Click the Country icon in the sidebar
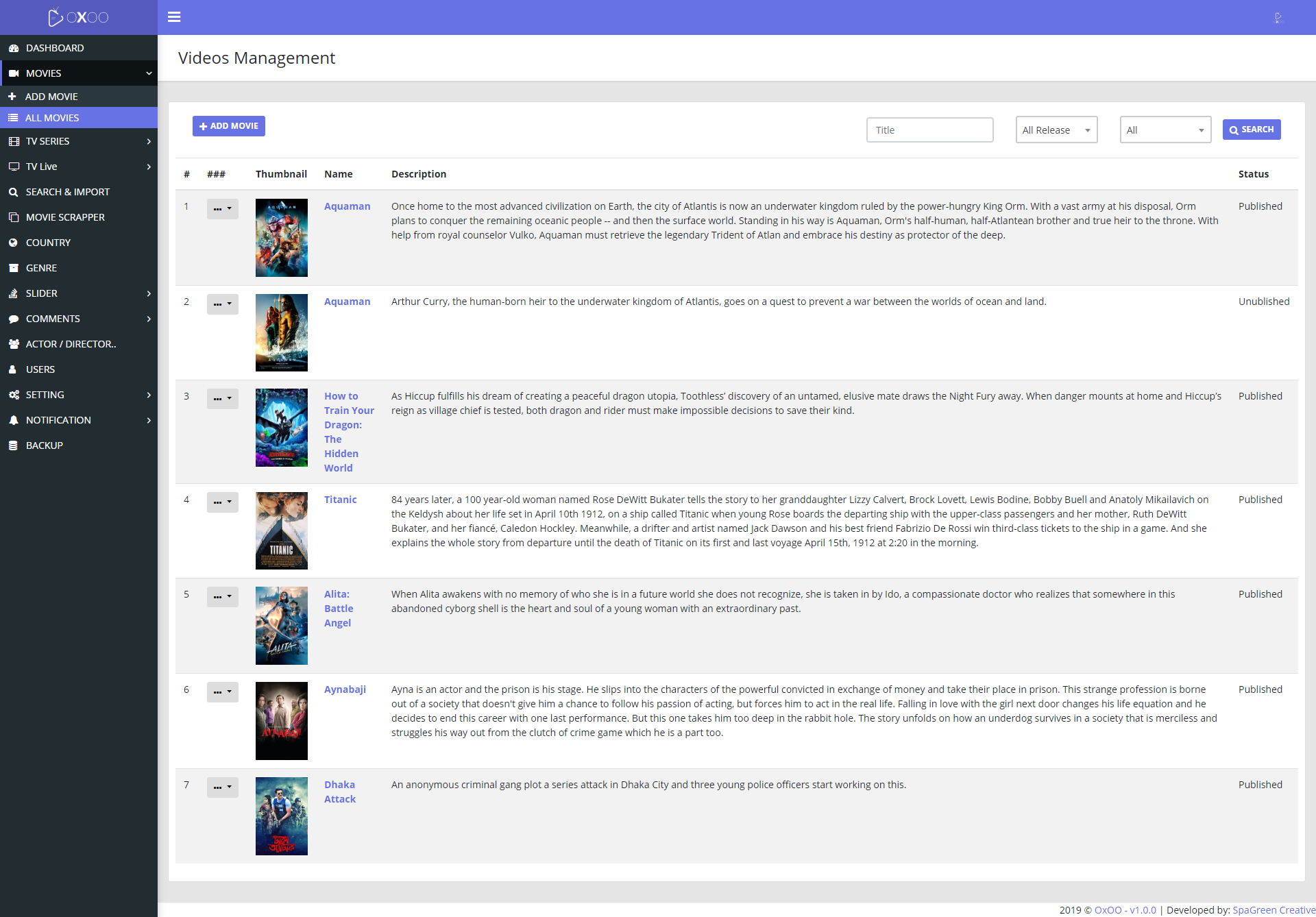Image resolution: width=1316 pixels, height=917 pixels. [14, 242]
